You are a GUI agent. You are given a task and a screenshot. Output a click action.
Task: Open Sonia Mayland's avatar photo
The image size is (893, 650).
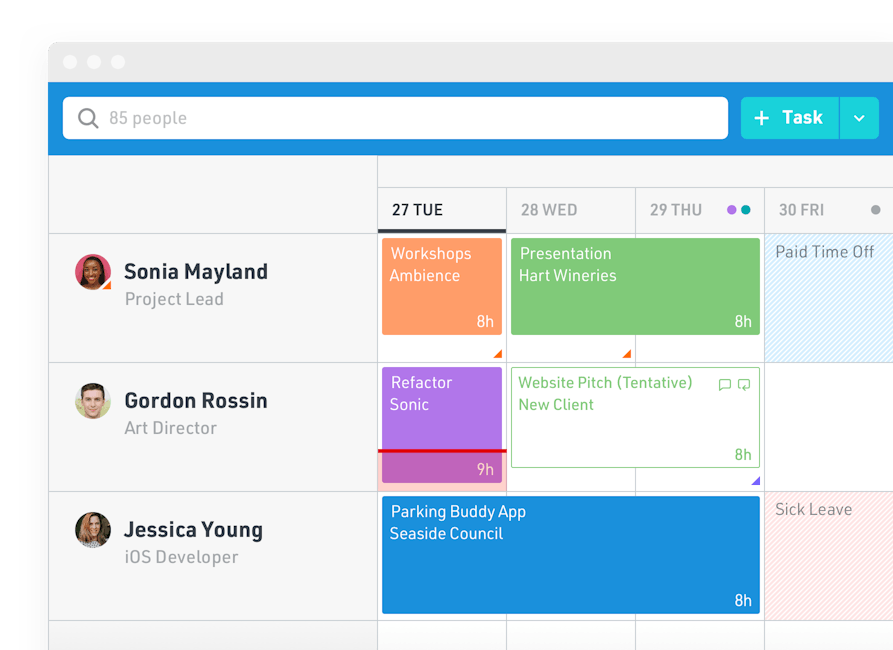(93, 272)
